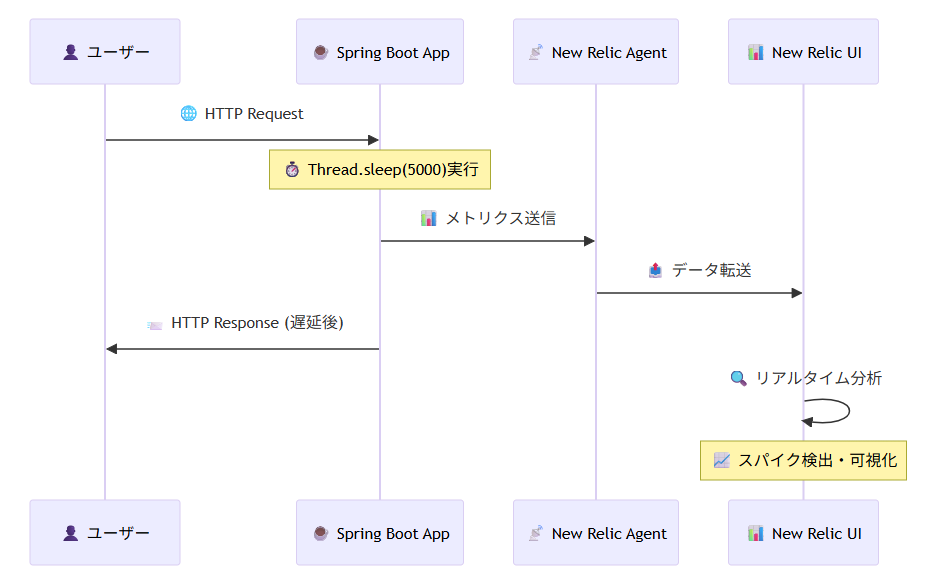Image resolution: width=932 pixels, height=584 pixels.
Task: Click the "Spring Boot App" label in the bottom box
Action: (x=393, y=534)
